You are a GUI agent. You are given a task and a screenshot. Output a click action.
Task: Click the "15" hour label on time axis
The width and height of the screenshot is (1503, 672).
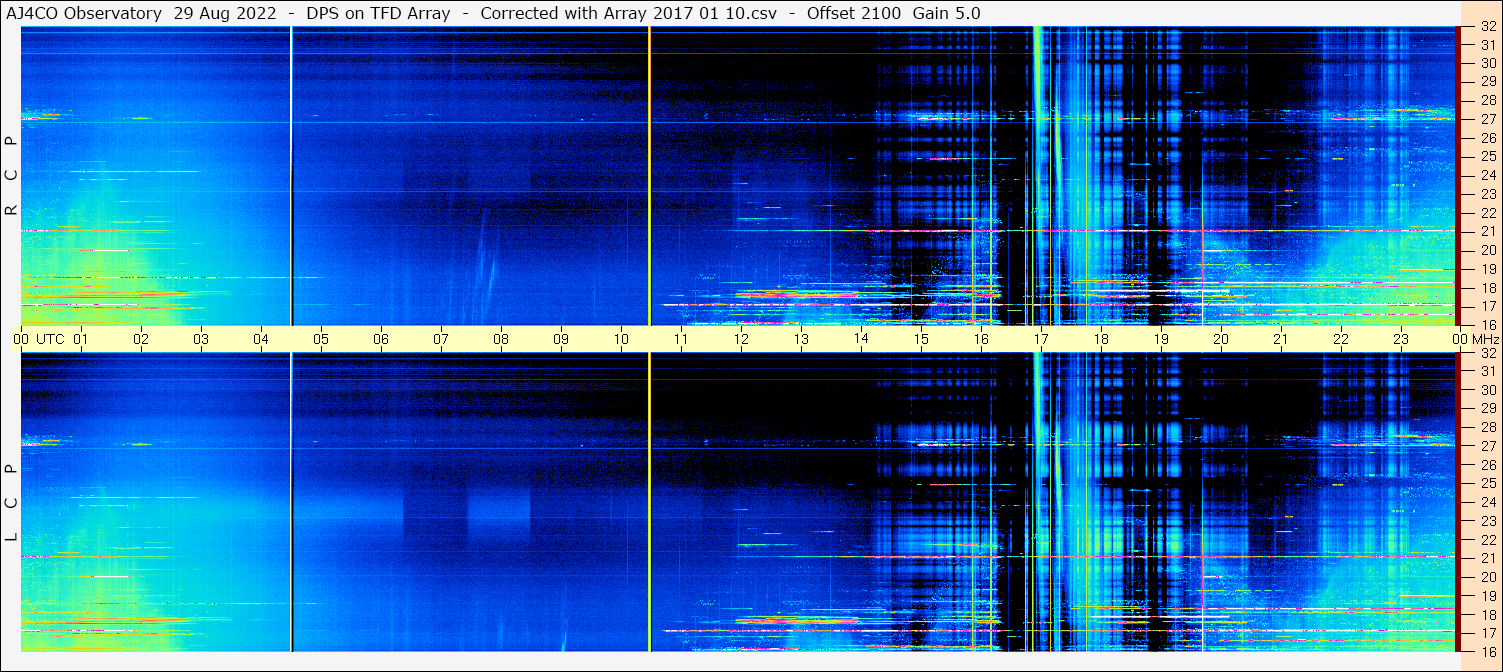point(921,339)
